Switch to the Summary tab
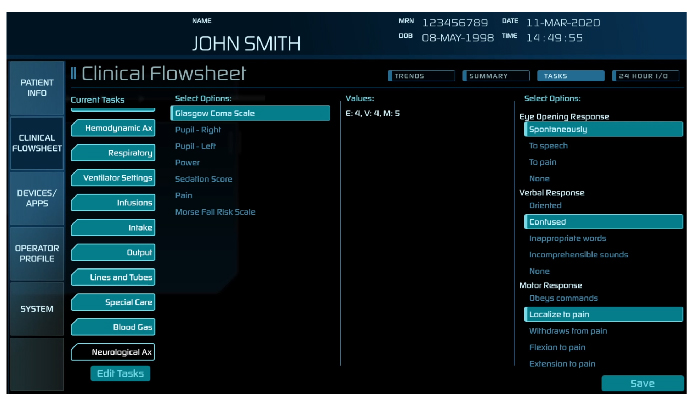 click(x=496, y=76)
